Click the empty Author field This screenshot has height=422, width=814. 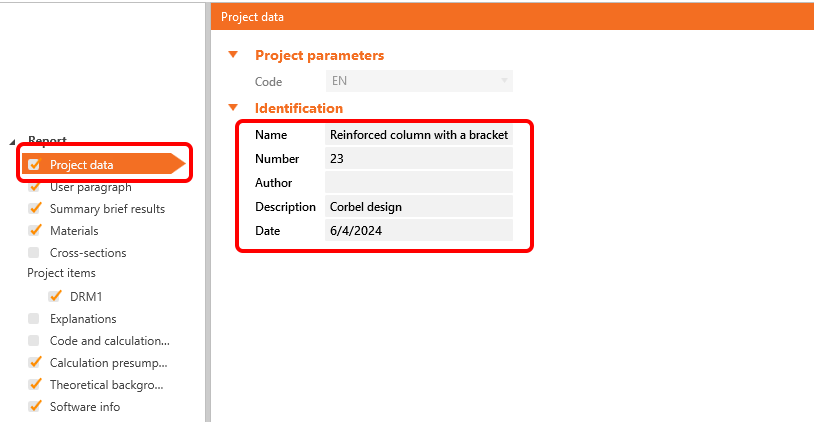click(x=419, y=183)
